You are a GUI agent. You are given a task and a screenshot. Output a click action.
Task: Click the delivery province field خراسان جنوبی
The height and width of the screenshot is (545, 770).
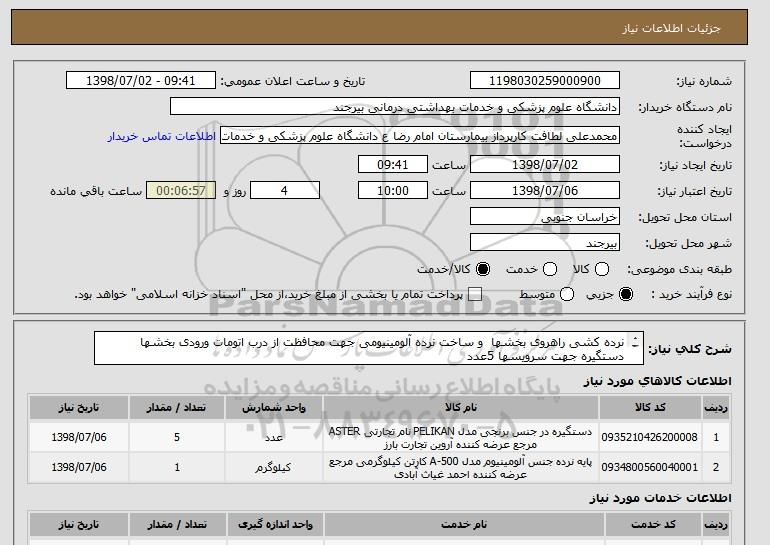tap(545, 217)
